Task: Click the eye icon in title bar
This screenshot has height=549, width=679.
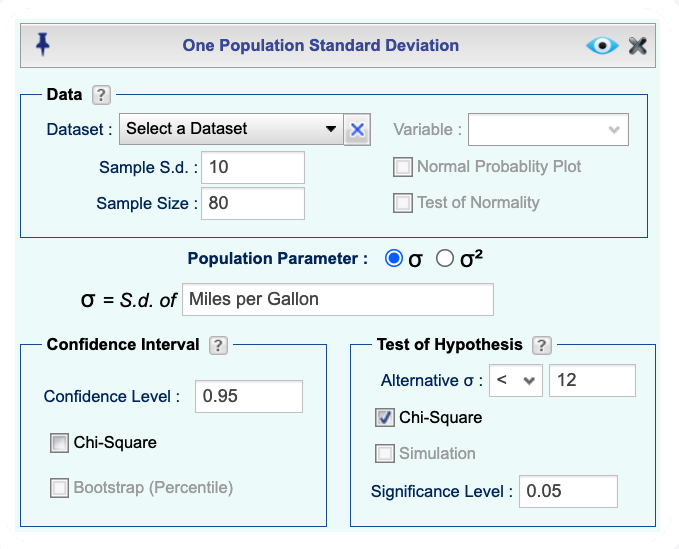Action: 602,45
